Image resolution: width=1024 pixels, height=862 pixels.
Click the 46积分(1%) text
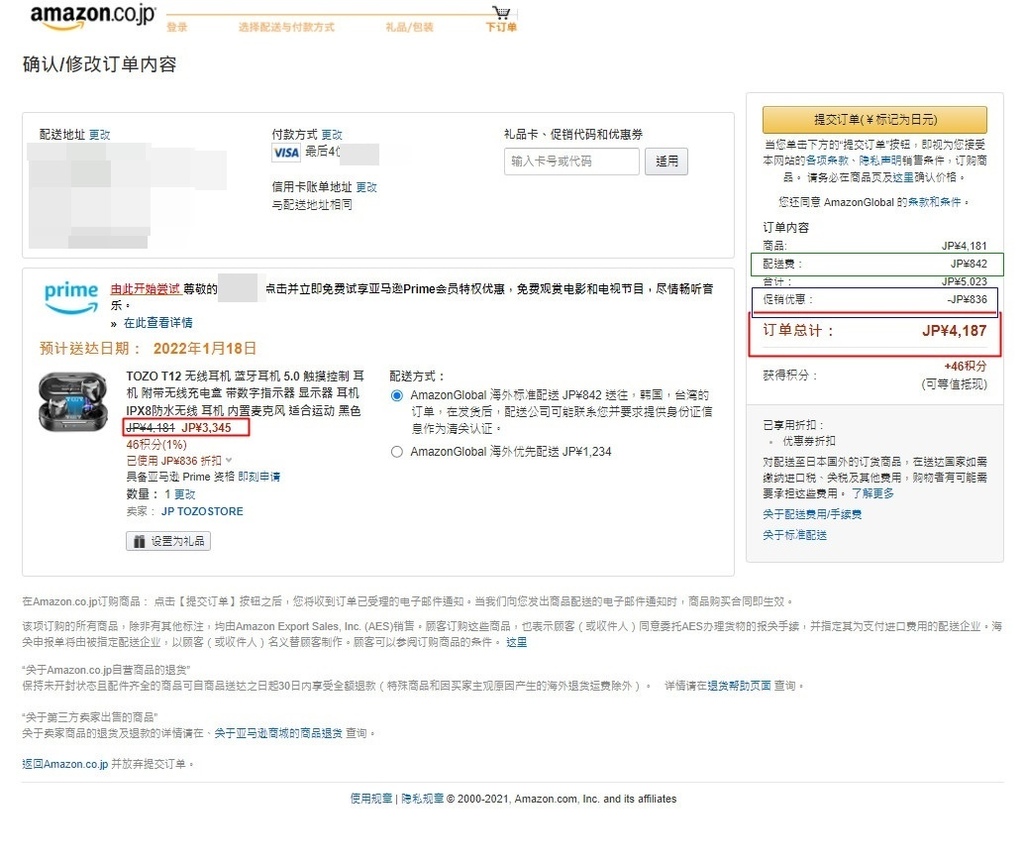click(156, 445)
